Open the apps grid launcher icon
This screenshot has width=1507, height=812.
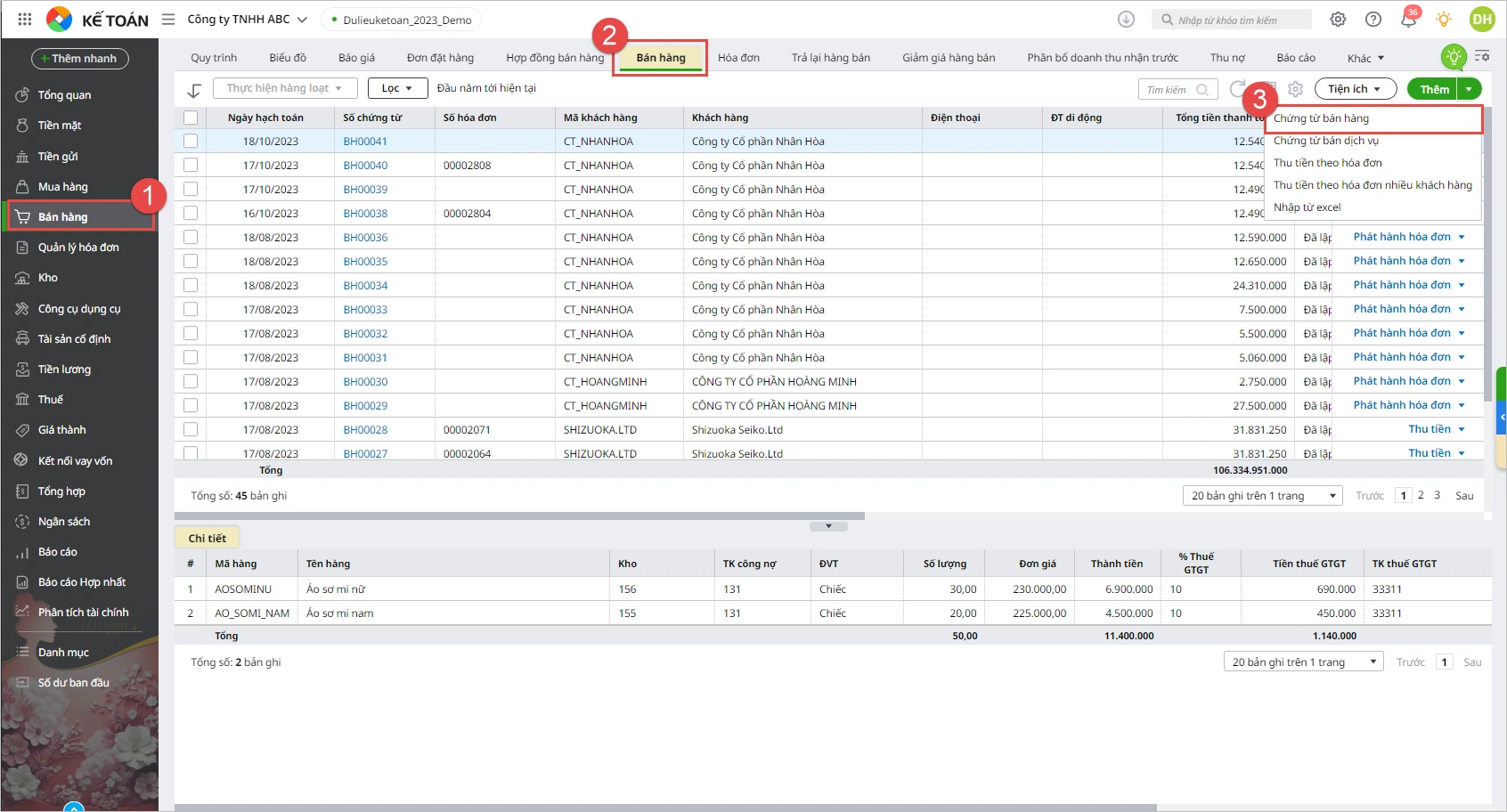(25, 20)
